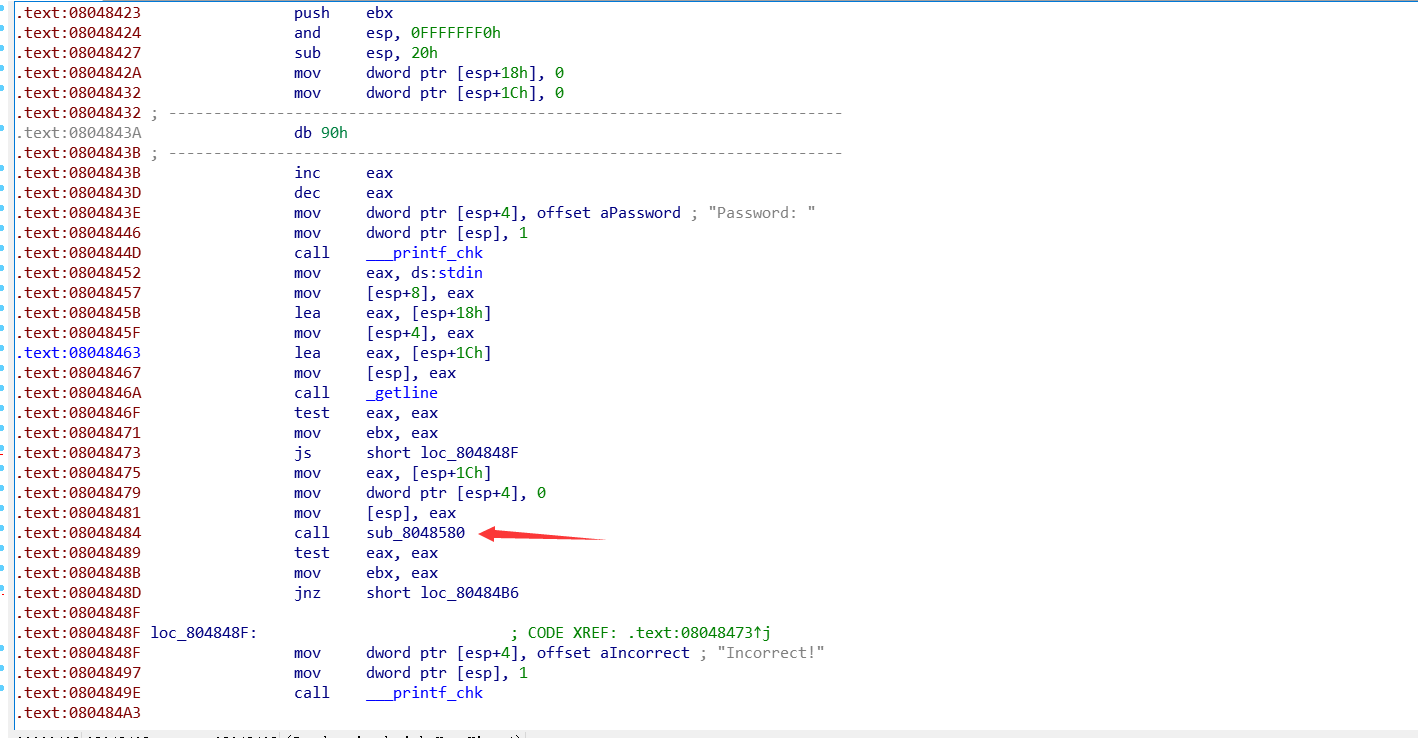Select the sub_8048580 call operand

click(x=416, y=533)
